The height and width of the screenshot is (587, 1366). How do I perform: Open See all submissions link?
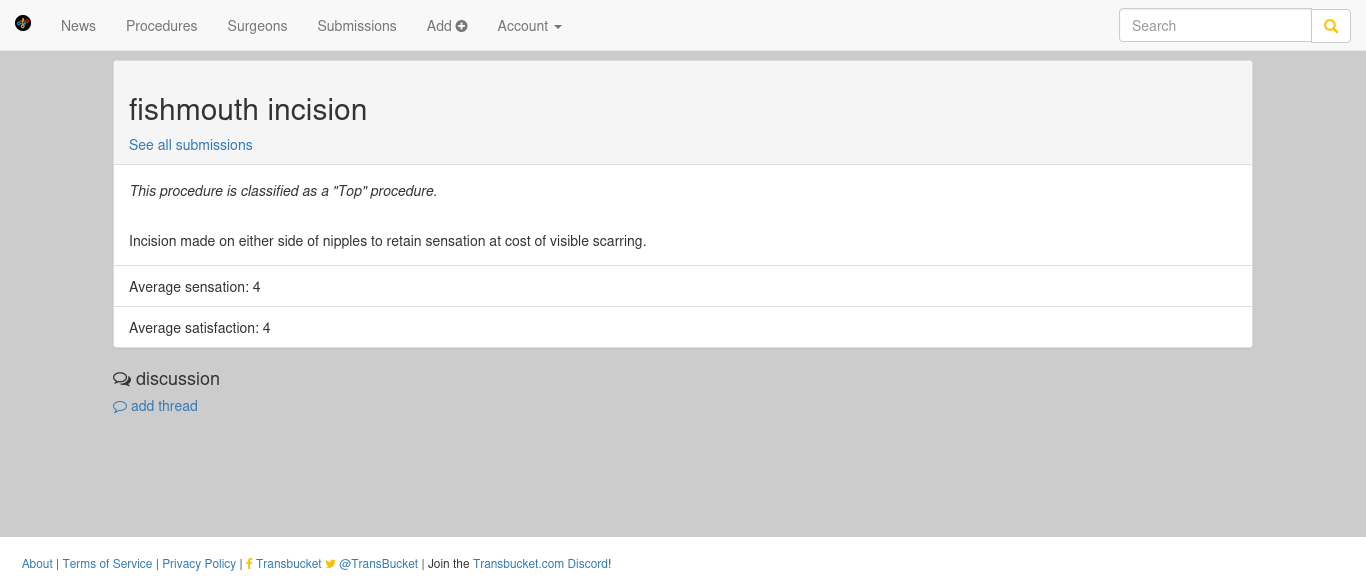pyautogui.click(x=191, y=145)
